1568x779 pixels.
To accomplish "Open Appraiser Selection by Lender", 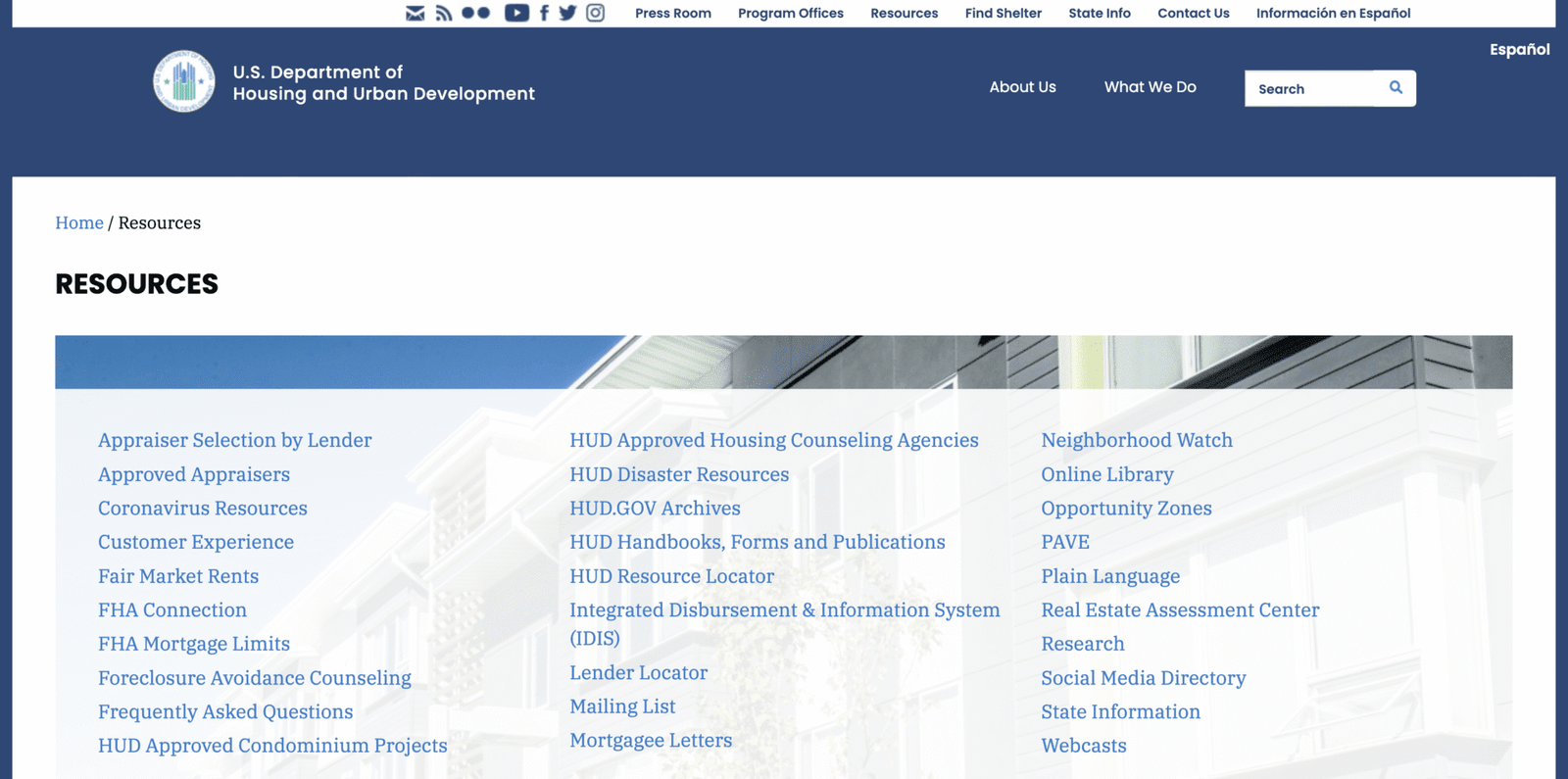I will tap(235, 440).
